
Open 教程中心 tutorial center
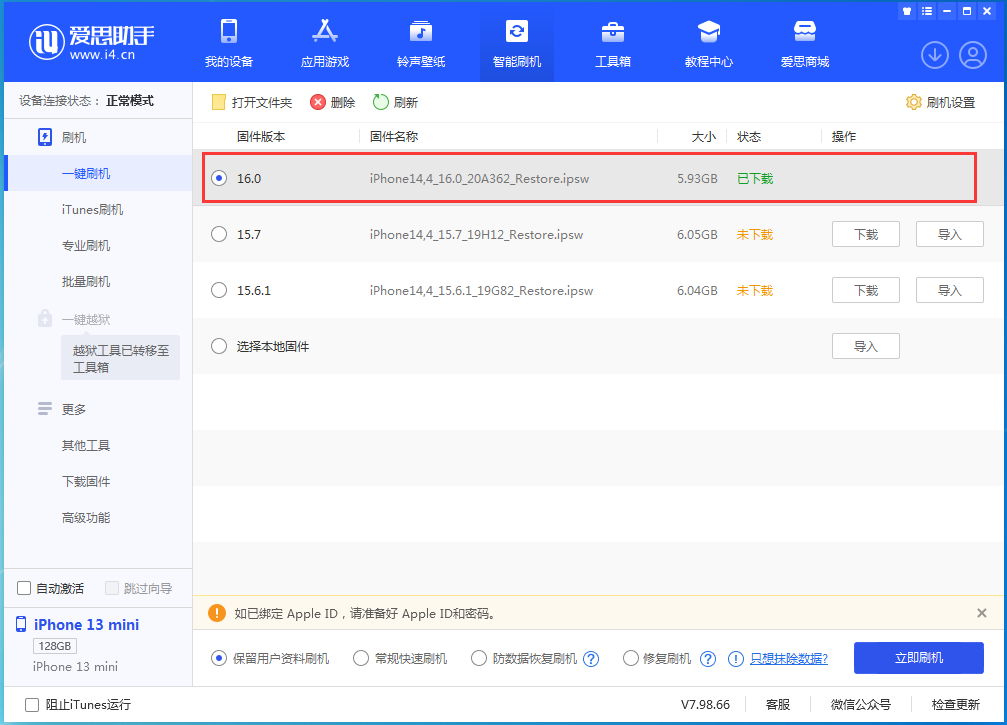pyautogui.click(x=709, y=43)
